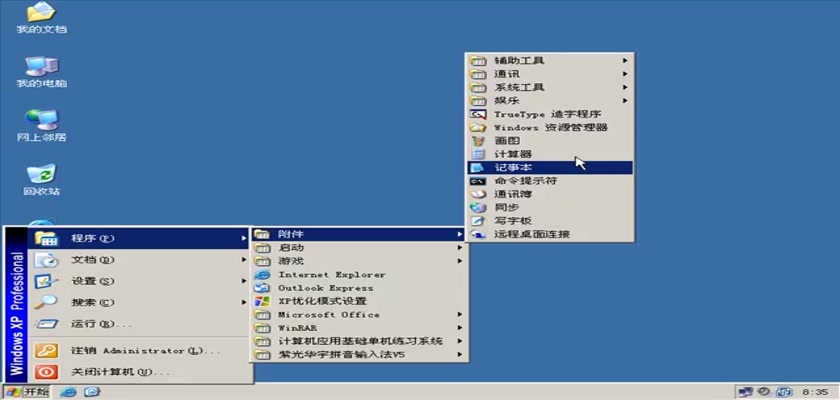Image resolution: width=840 pixels, height=400 pixels.
Task: Open the 我的文档 desktop icon
Action: click(41, 18)
